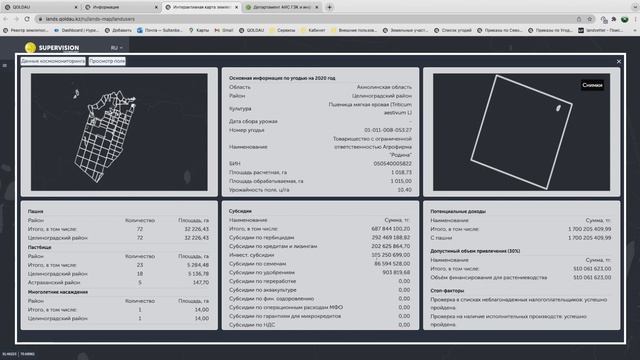Open the QOLDAU bookmark
The width and height of the screenshot is (640, 360).
251,30
